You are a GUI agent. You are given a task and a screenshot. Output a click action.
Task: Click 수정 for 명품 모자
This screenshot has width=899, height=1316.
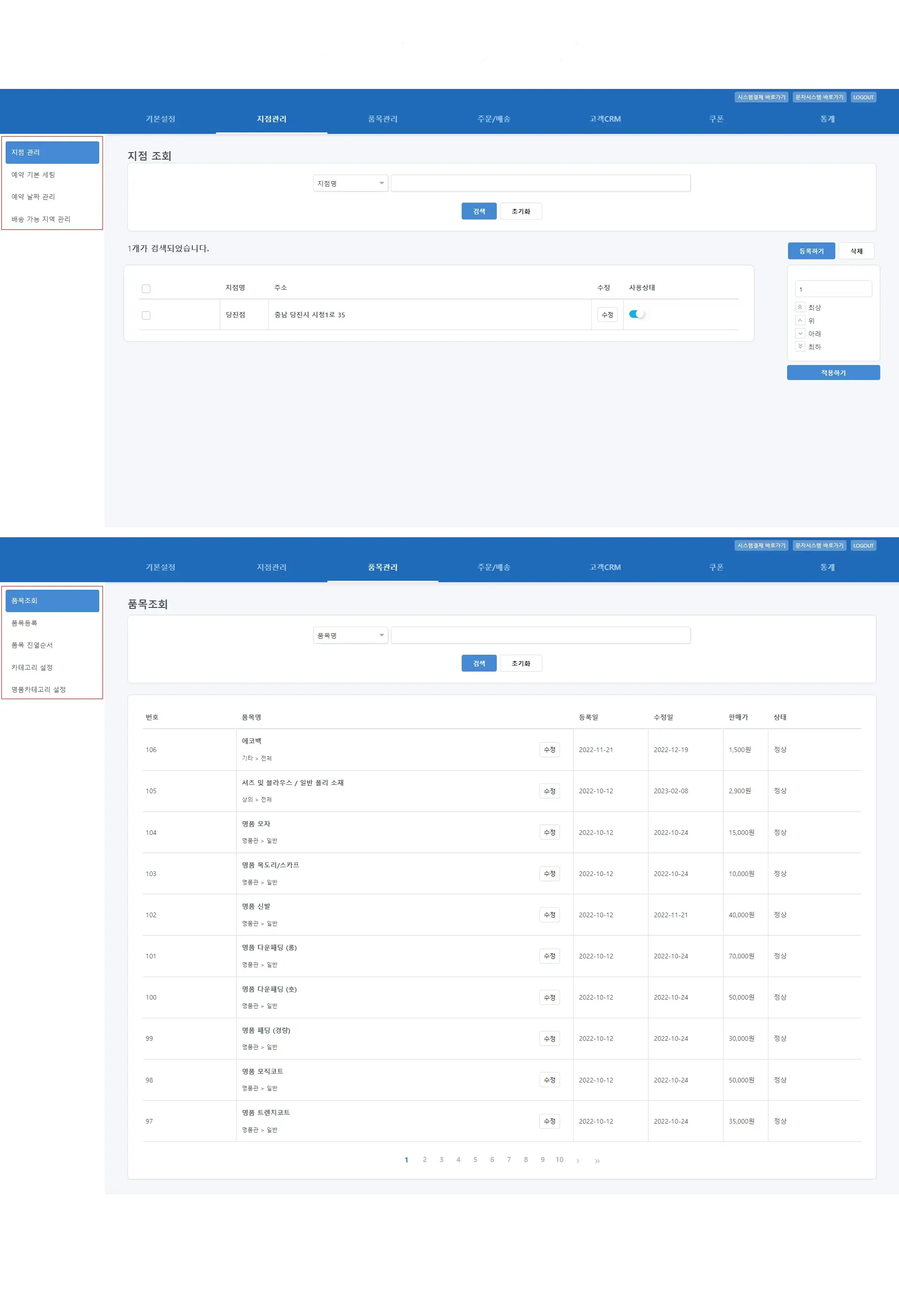550,833
